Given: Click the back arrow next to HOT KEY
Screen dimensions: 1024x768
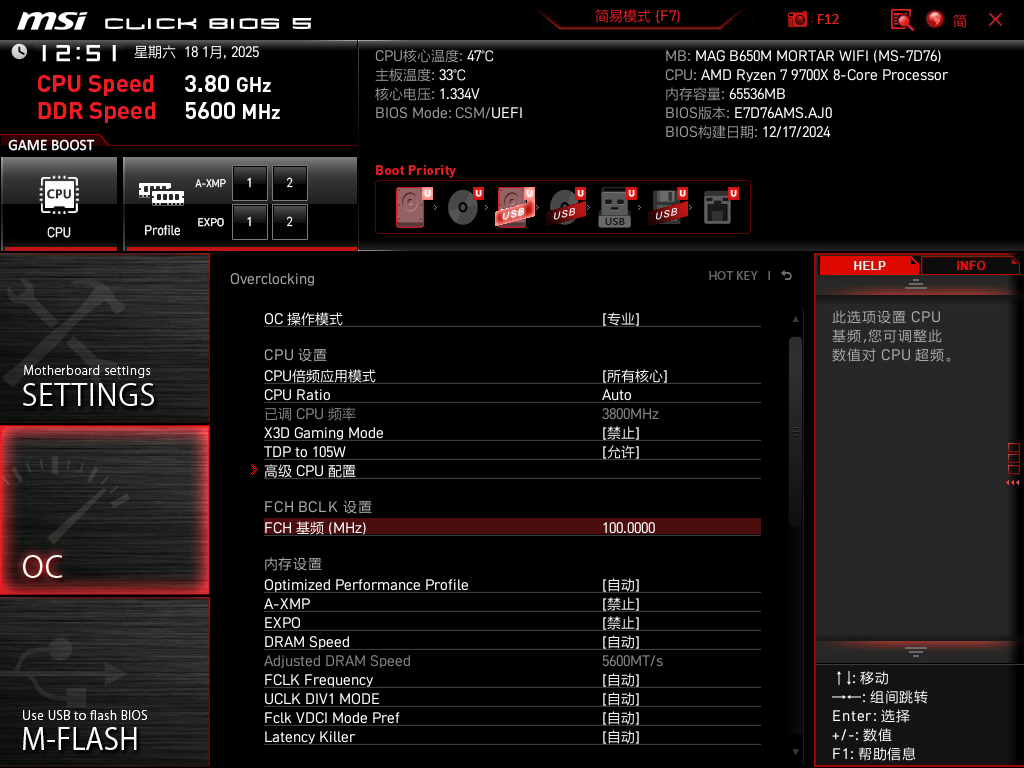Looking at the screenshot, I should (x=787, y=276).
